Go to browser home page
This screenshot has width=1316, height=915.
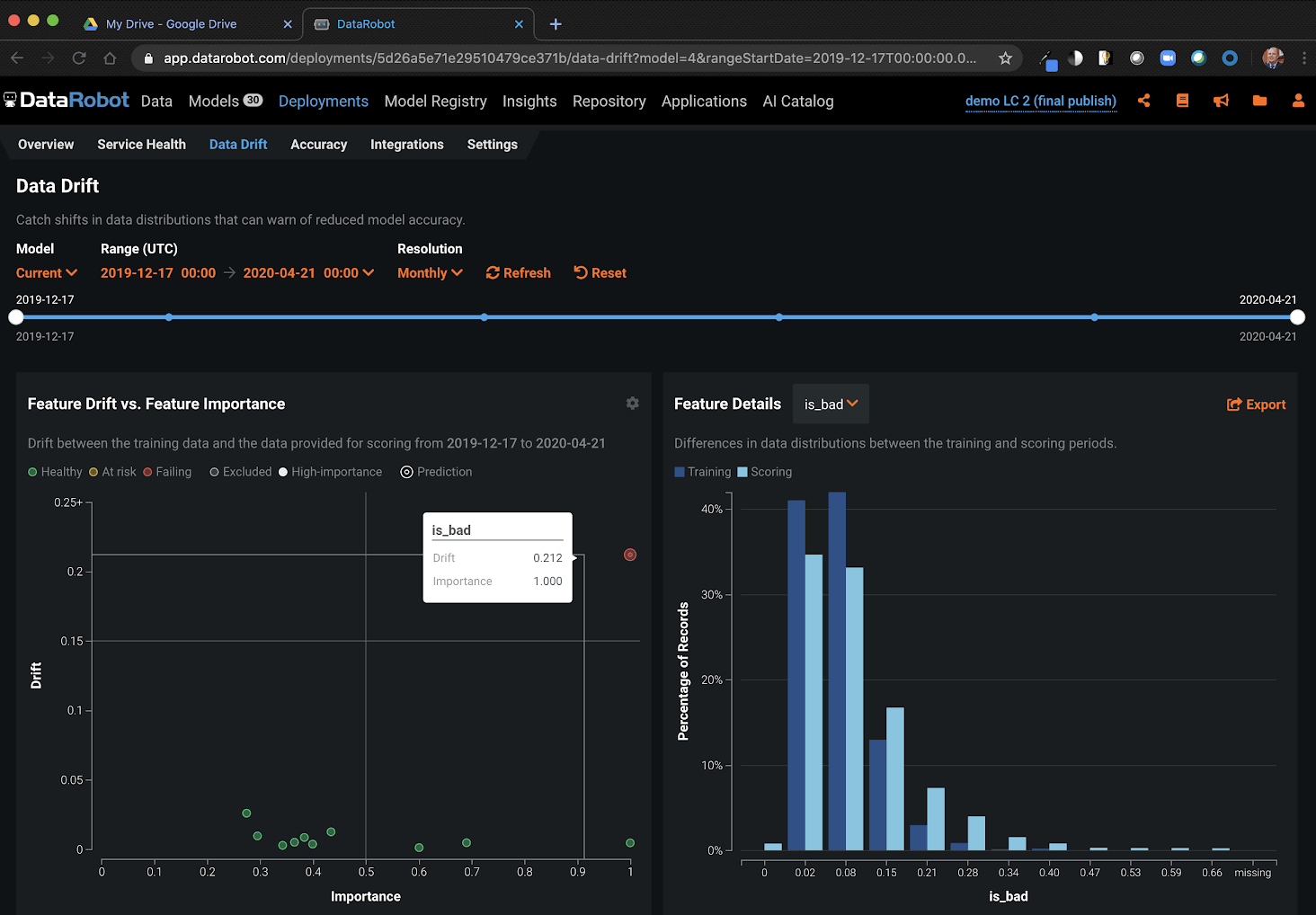[110, 58]
